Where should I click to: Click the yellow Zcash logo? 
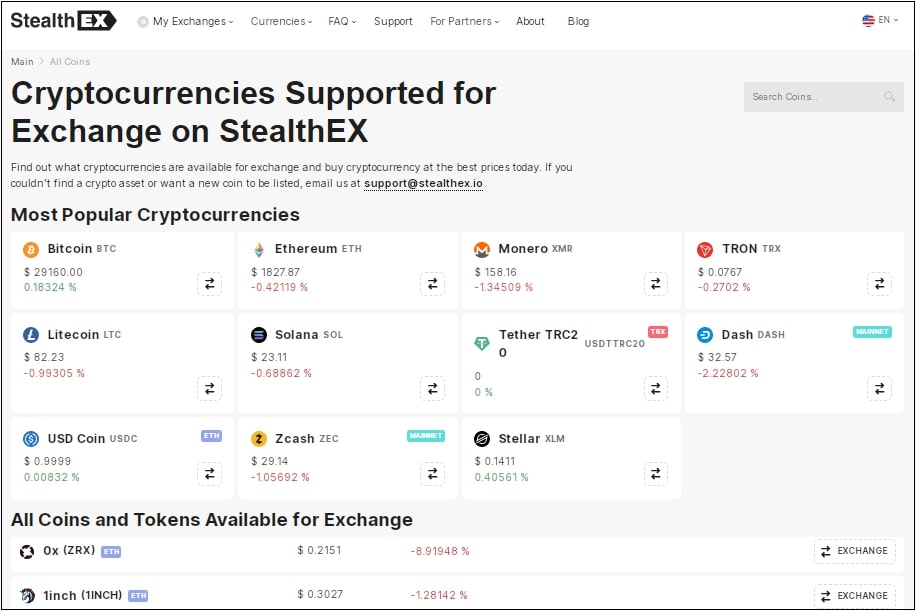[x=259, y=439]
